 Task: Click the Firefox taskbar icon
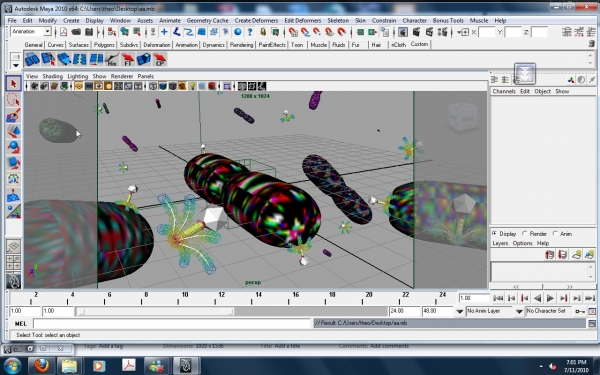pyautogui.click(x=42, y=365)
